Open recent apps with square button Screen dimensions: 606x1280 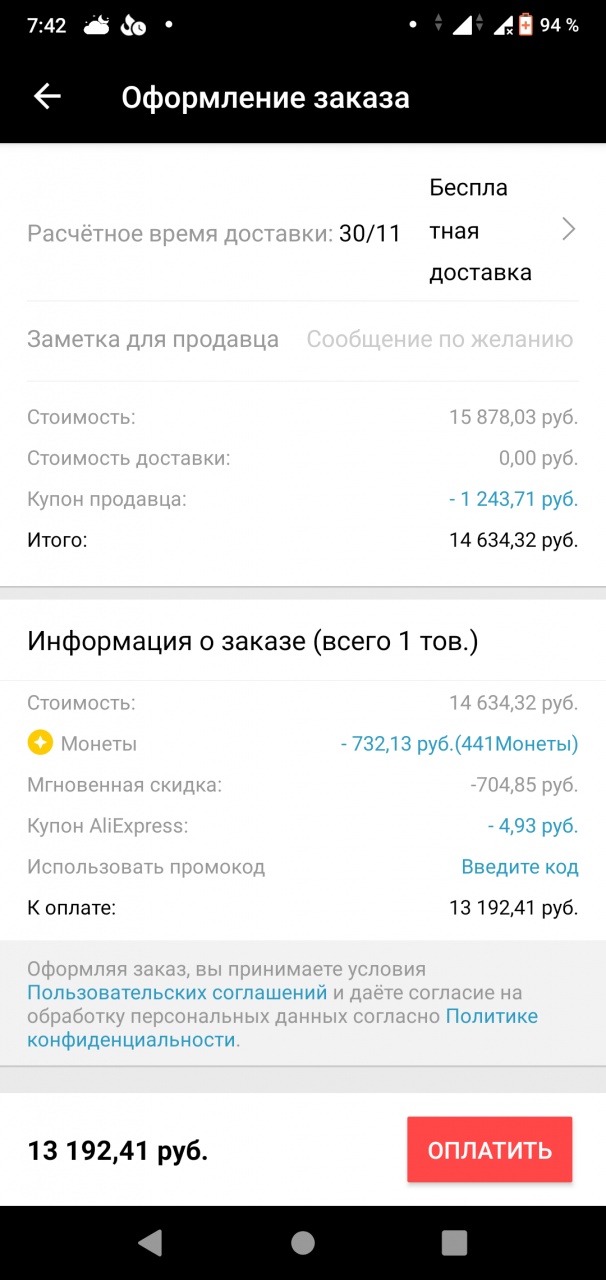click(x=454, y=1242)
